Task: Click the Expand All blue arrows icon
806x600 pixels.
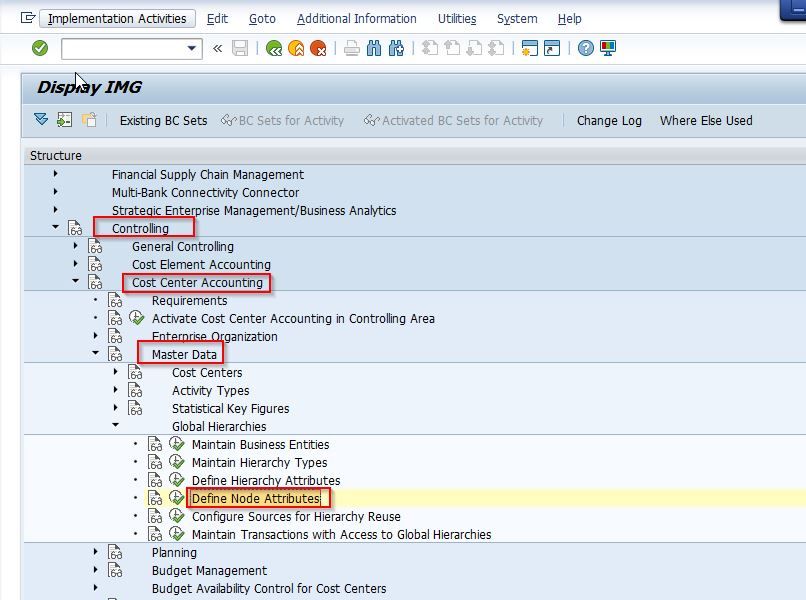Action: pos(41,120)
